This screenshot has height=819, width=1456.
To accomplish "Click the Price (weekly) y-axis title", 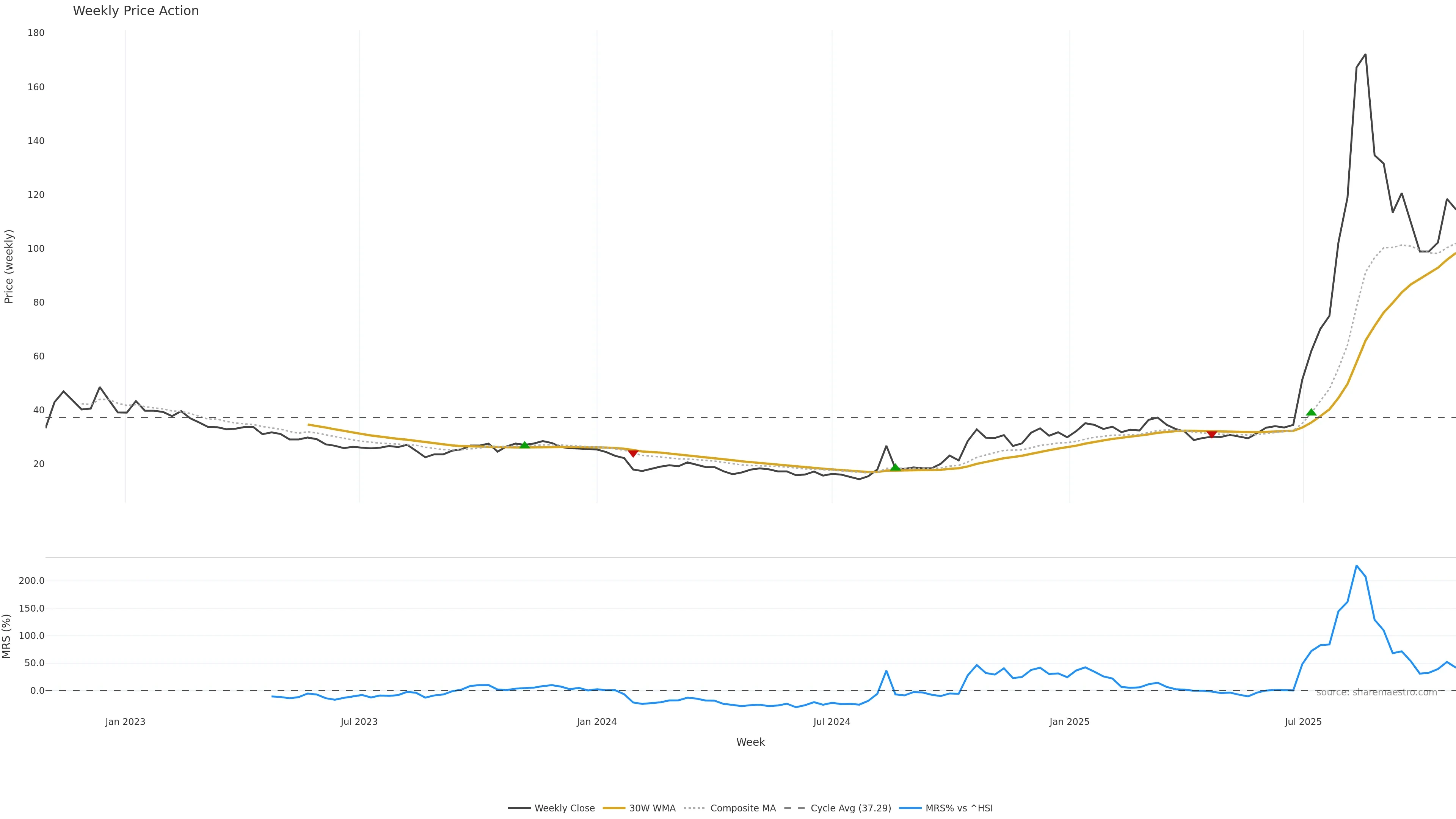I will coord(8,266).
